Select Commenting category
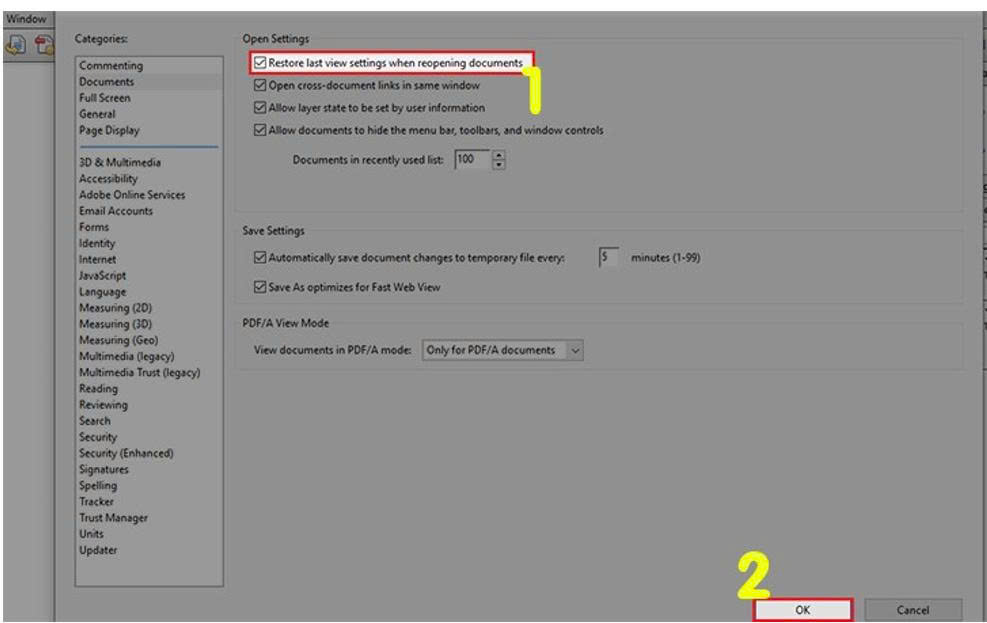The width and height of the screenshot is (987, 623). pyautogui.click(x=111, y=65)
